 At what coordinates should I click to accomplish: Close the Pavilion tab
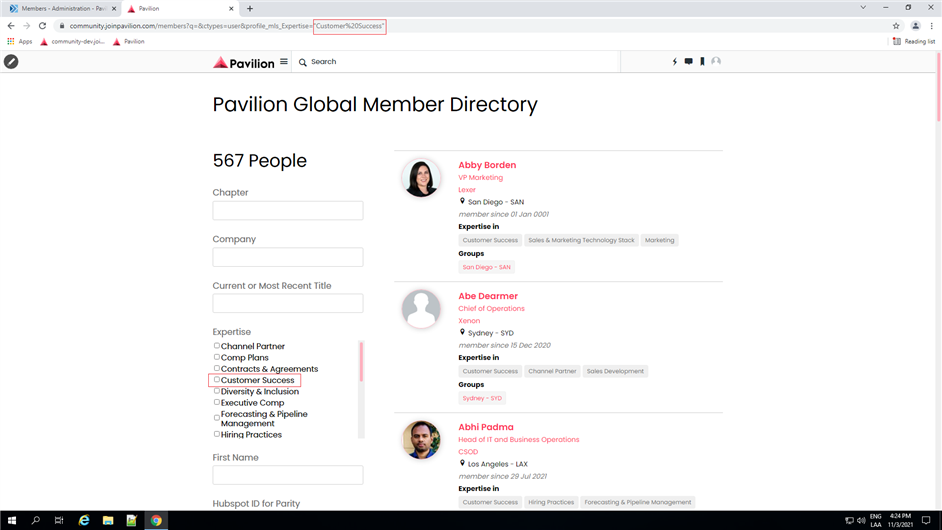coord(231,8)
